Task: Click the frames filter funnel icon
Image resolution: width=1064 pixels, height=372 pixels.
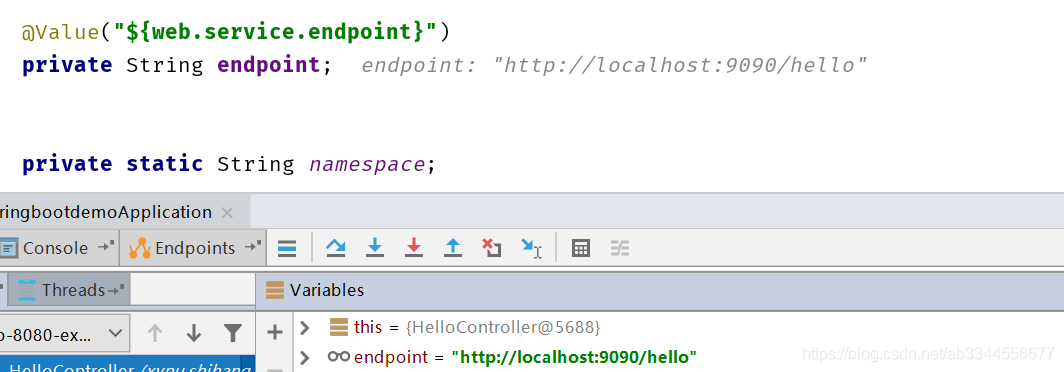Action: pyautogui.click(x=233, y=333)
